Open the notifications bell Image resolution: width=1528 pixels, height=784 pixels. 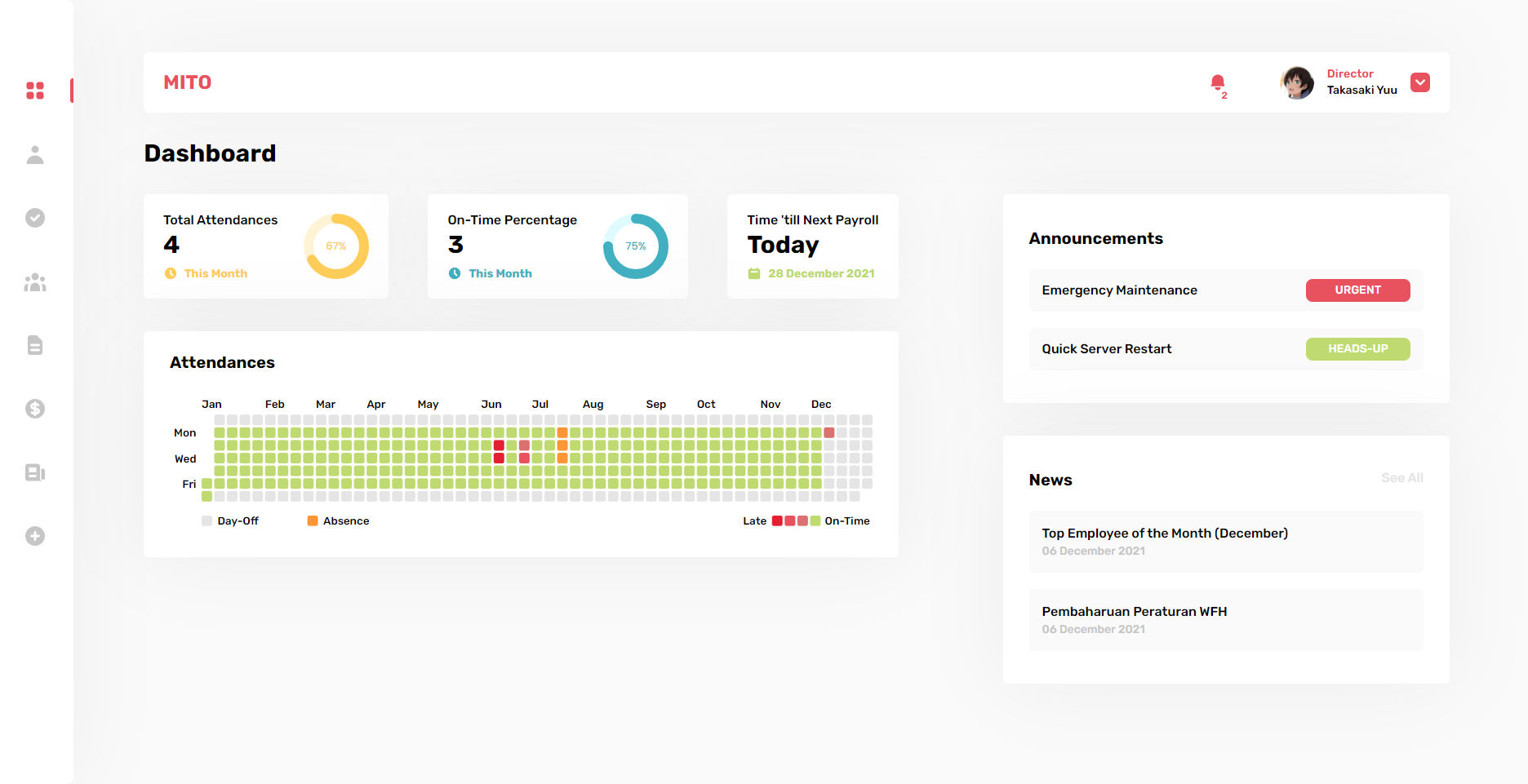click(1217, 82)
